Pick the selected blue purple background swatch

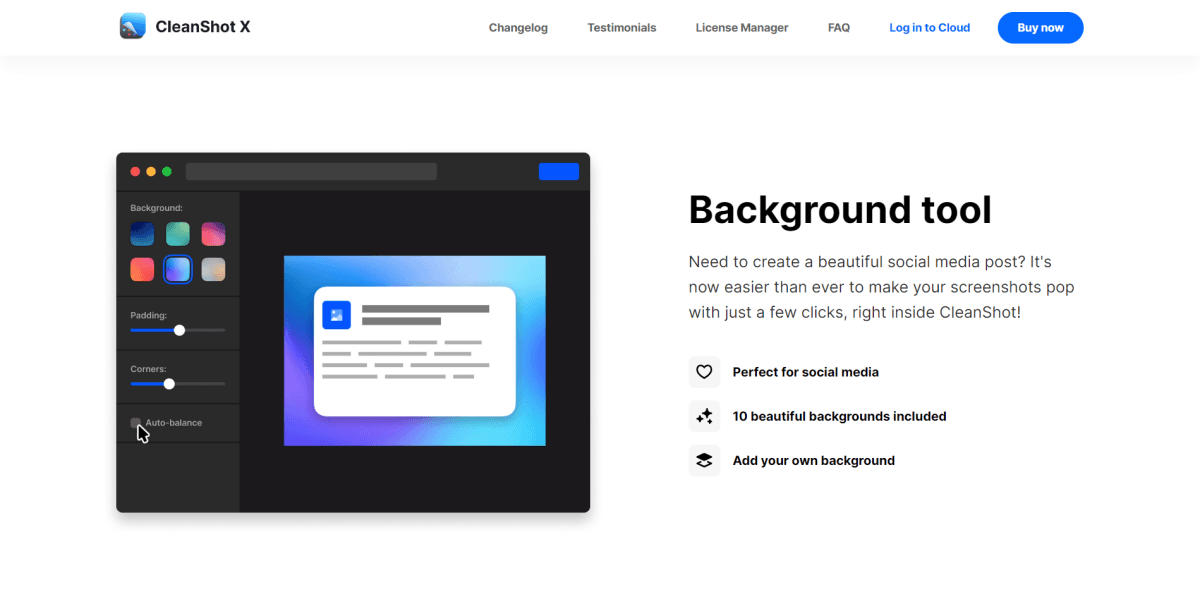pyautogui.click(x=178, y=269)
